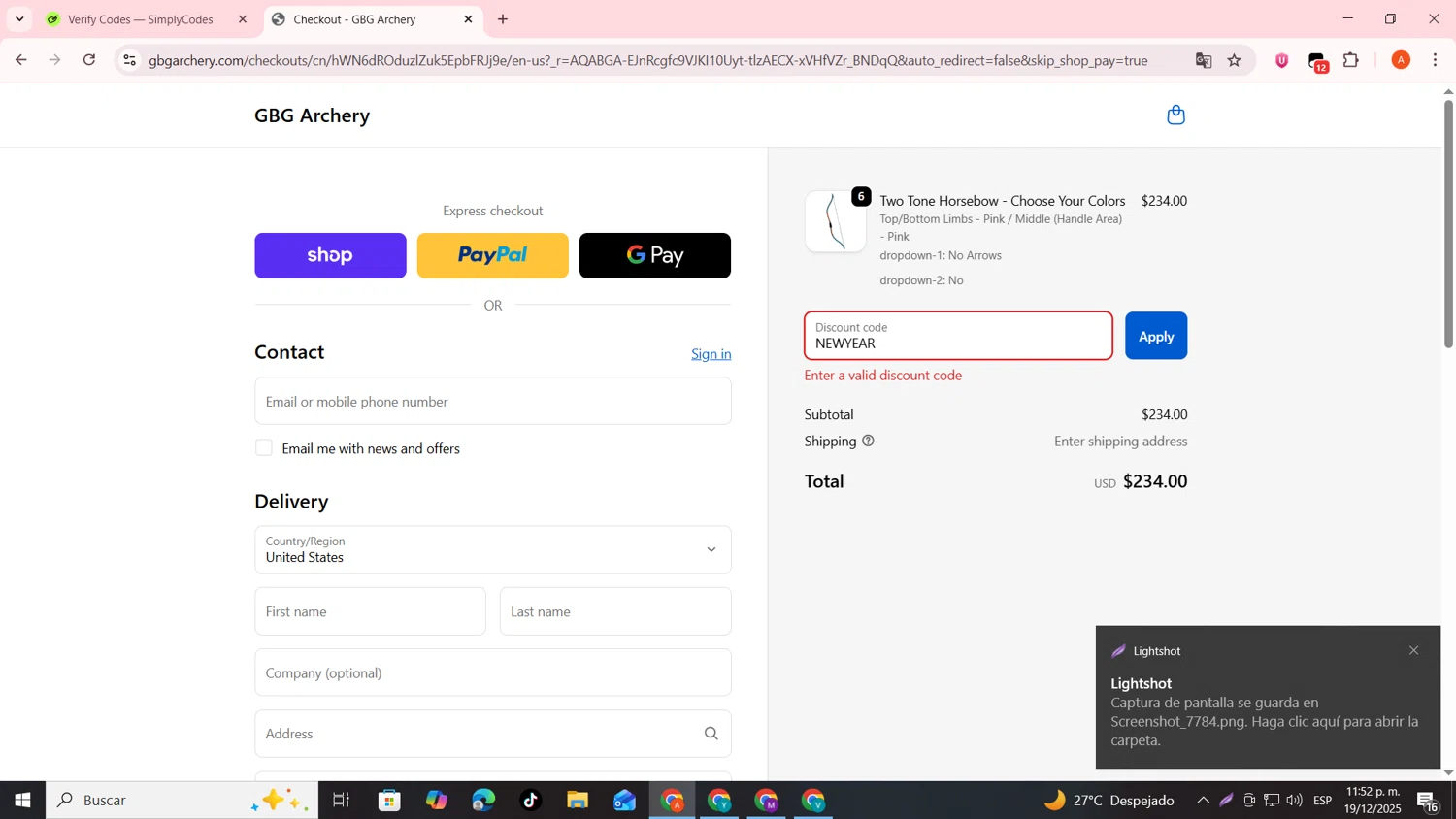The width and height of the screenshot is (1456, 819).
Task: Open site information icon in address bar
Action: coord(129,60)
